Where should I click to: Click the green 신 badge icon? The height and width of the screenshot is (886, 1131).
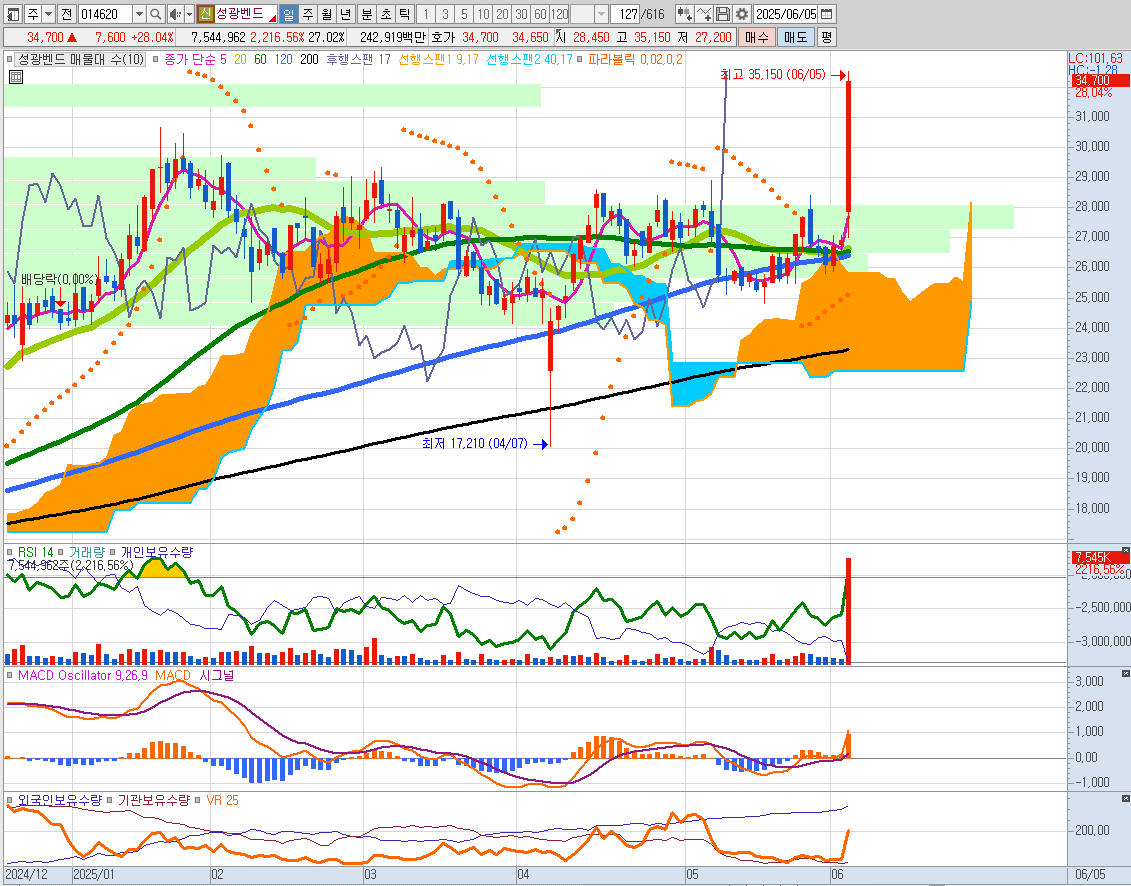205,14
